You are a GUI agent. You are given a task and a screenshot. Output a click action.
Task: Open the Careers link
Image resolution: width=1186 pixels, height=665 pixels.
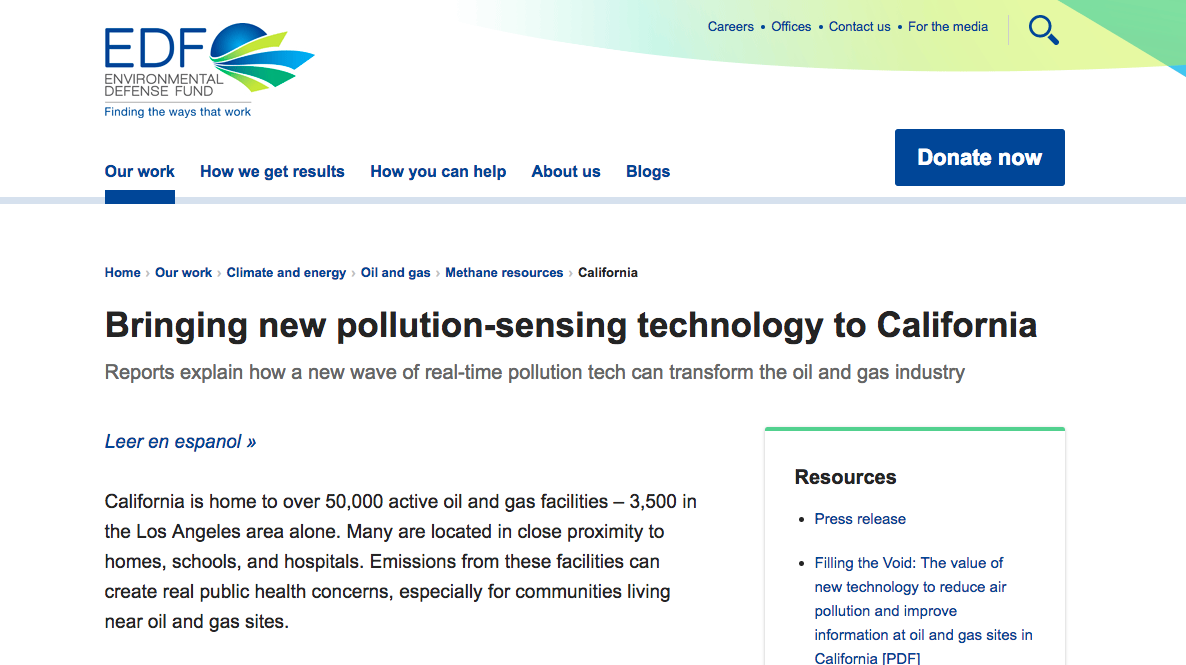(x=731, y=26)
